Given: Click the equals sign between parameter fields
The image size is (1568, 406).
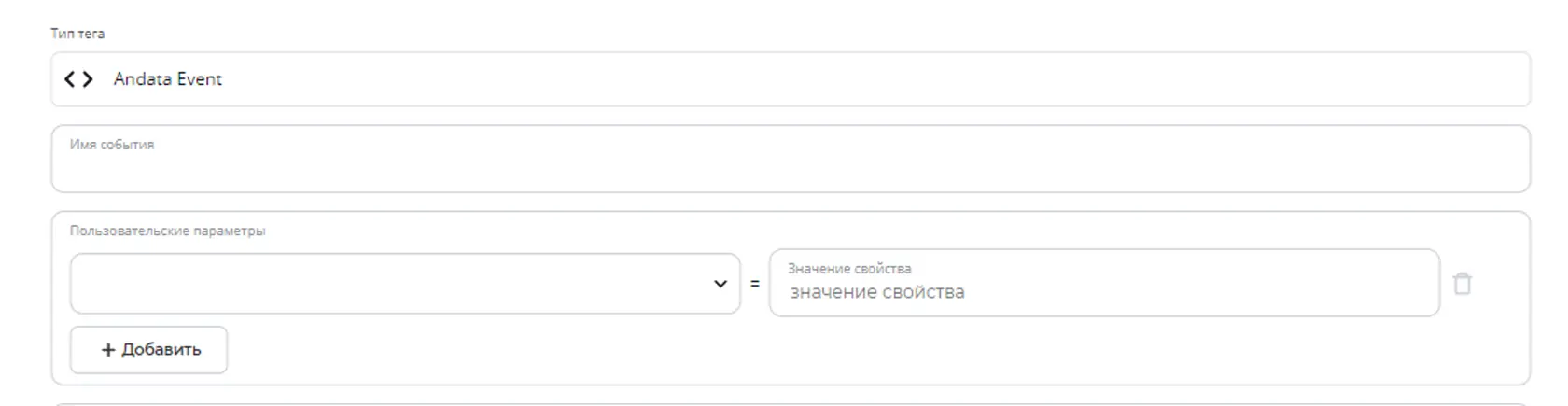Looking at the screenshot, I should coord(755,284).
